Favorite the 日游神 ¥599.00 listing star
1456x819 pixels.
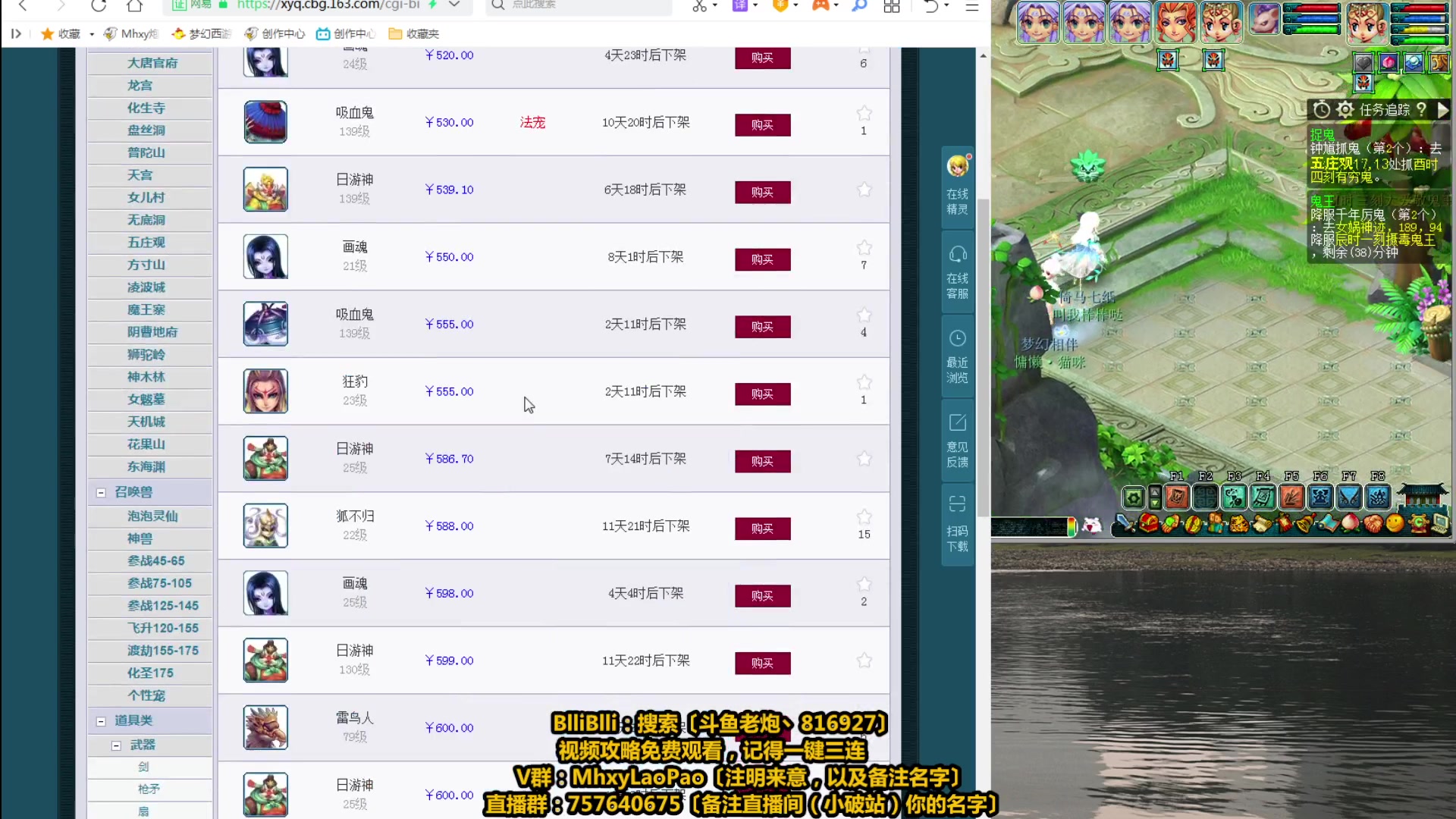pos(864,661)
